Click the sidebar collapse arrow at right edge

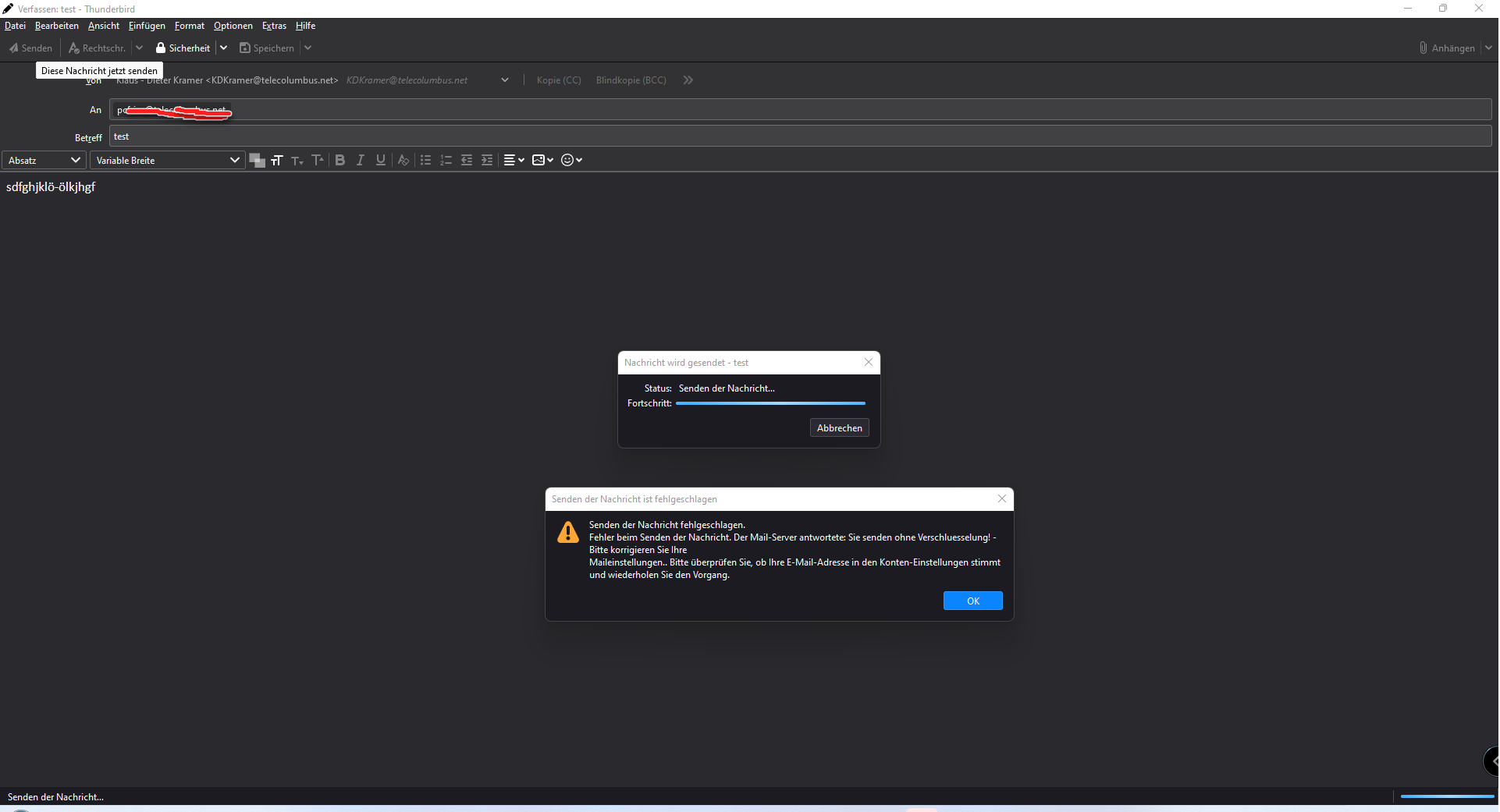(1492, 761)
